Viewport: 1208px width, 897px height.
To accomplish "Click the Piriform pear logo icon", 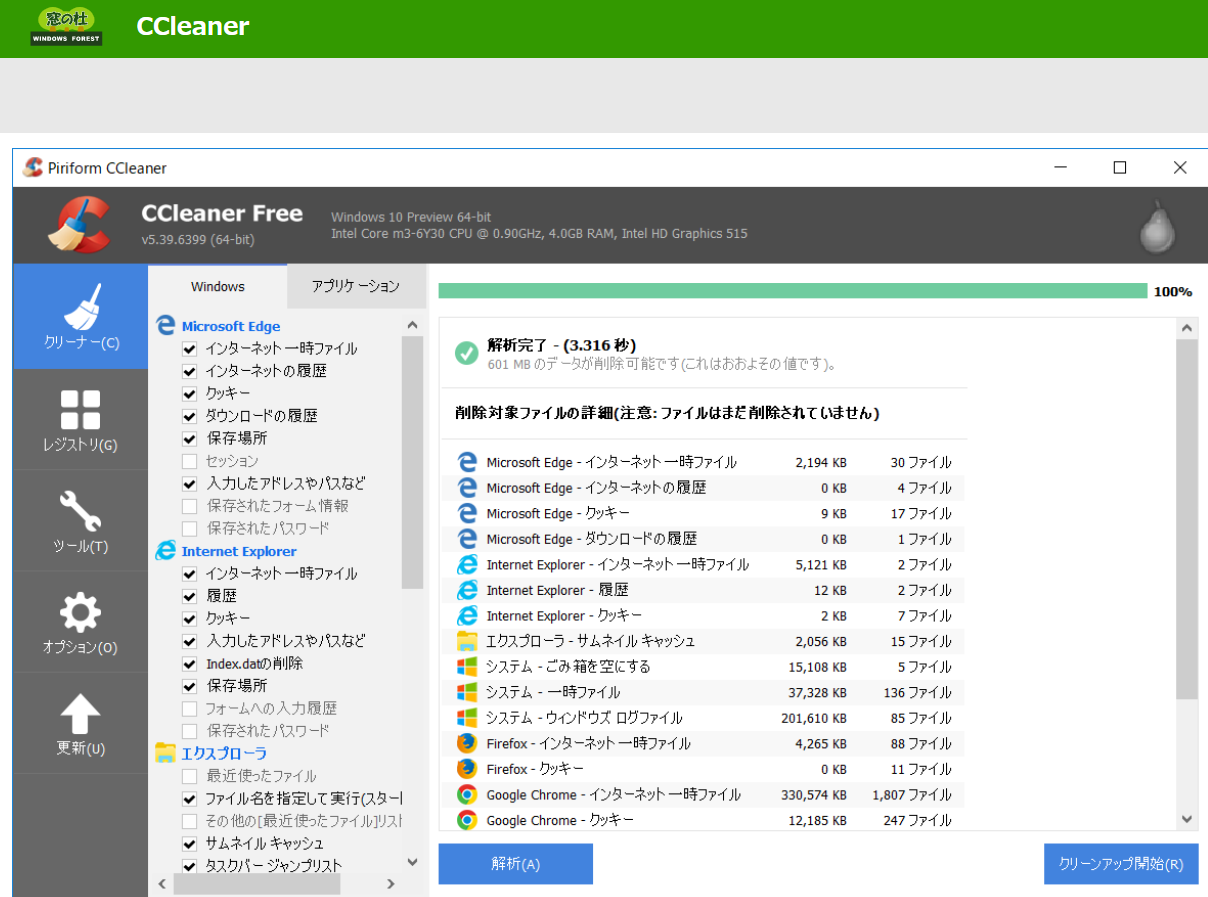I will [x=1157, y=227].
